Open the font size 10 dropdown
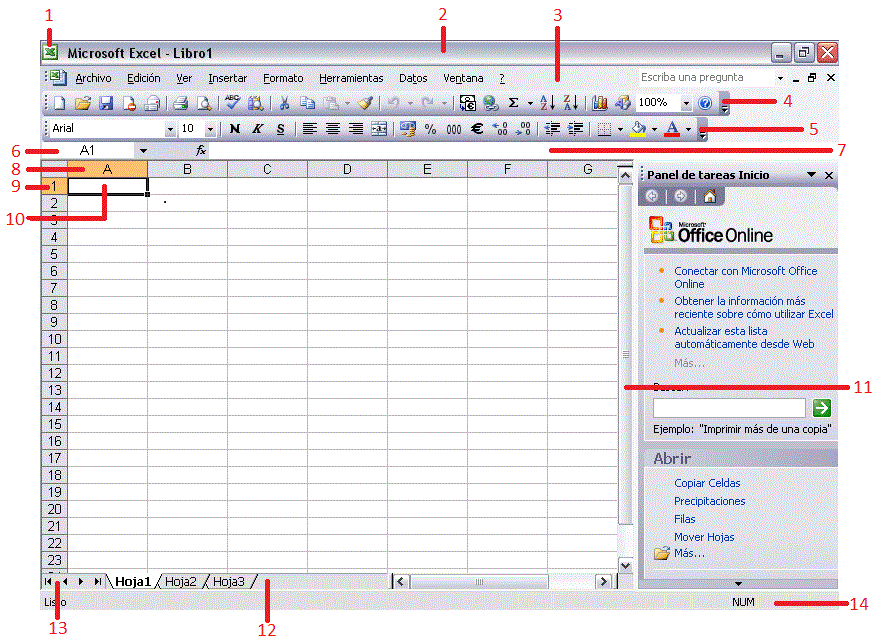Viewport: 878px width, 642px height. [211, 130]
